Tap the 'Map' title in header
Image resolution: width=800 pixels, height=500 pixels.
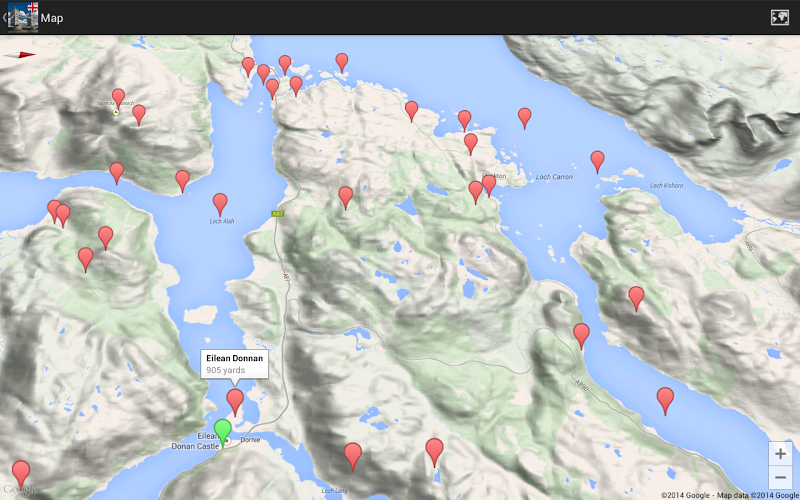52,18
